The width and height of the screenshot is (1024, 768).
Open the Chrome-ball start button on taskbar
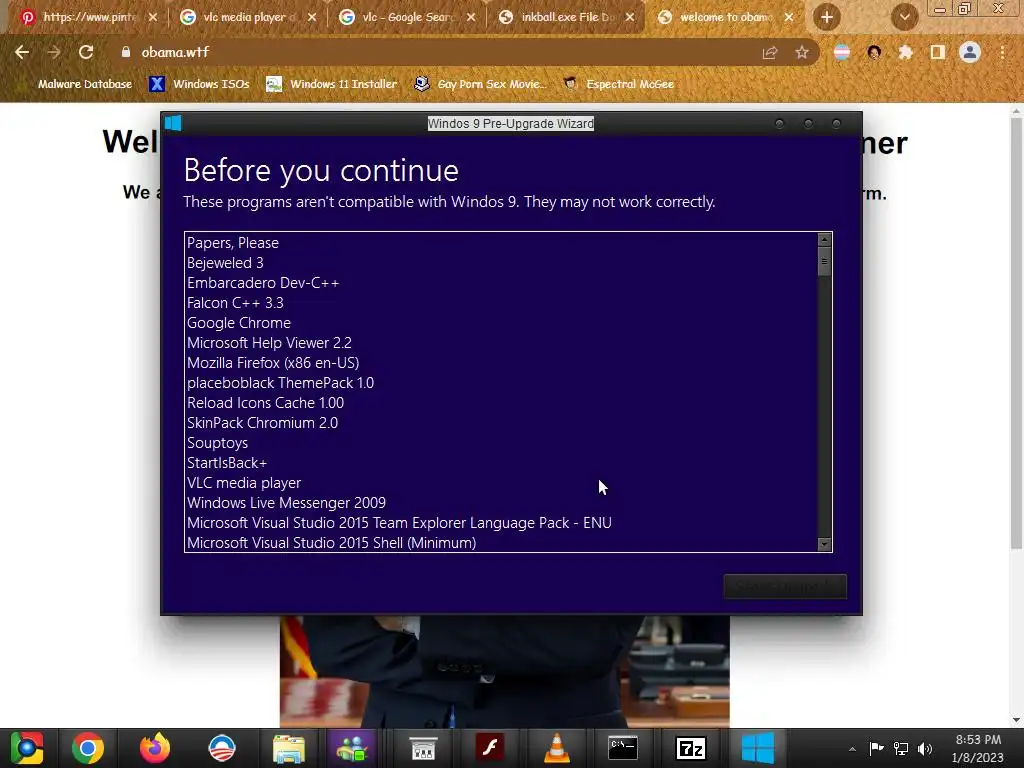pyautogui.click(x=27, y=748)
